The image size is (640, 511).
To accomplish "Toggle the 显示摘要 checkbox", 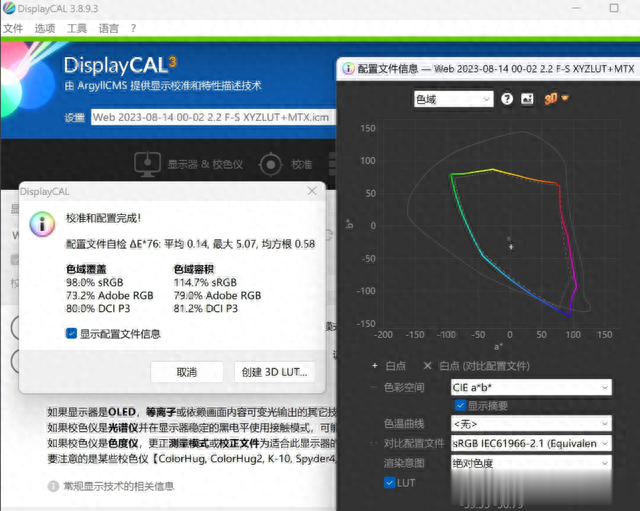I will pos(460,405).
